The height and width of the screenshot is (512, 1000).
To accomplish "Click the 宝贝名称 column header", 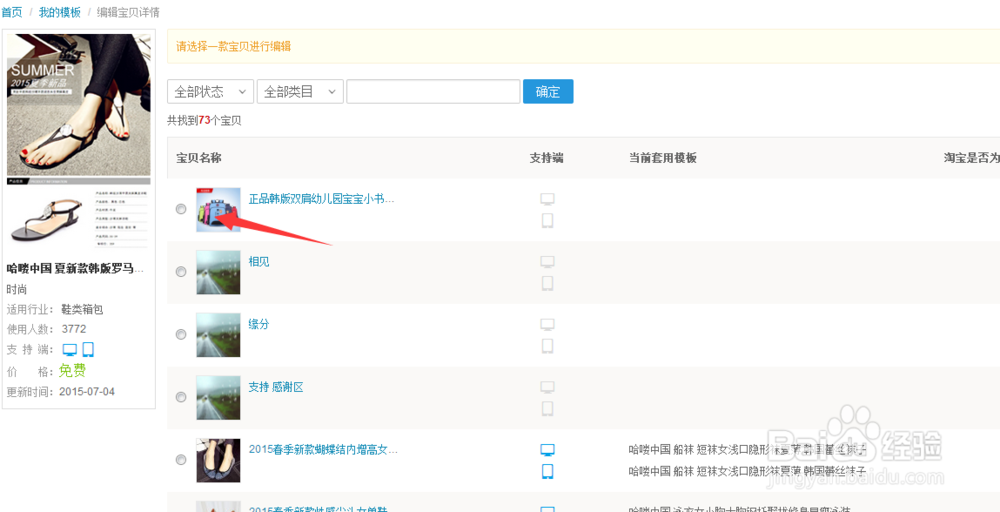I will [x=199, y=157].
